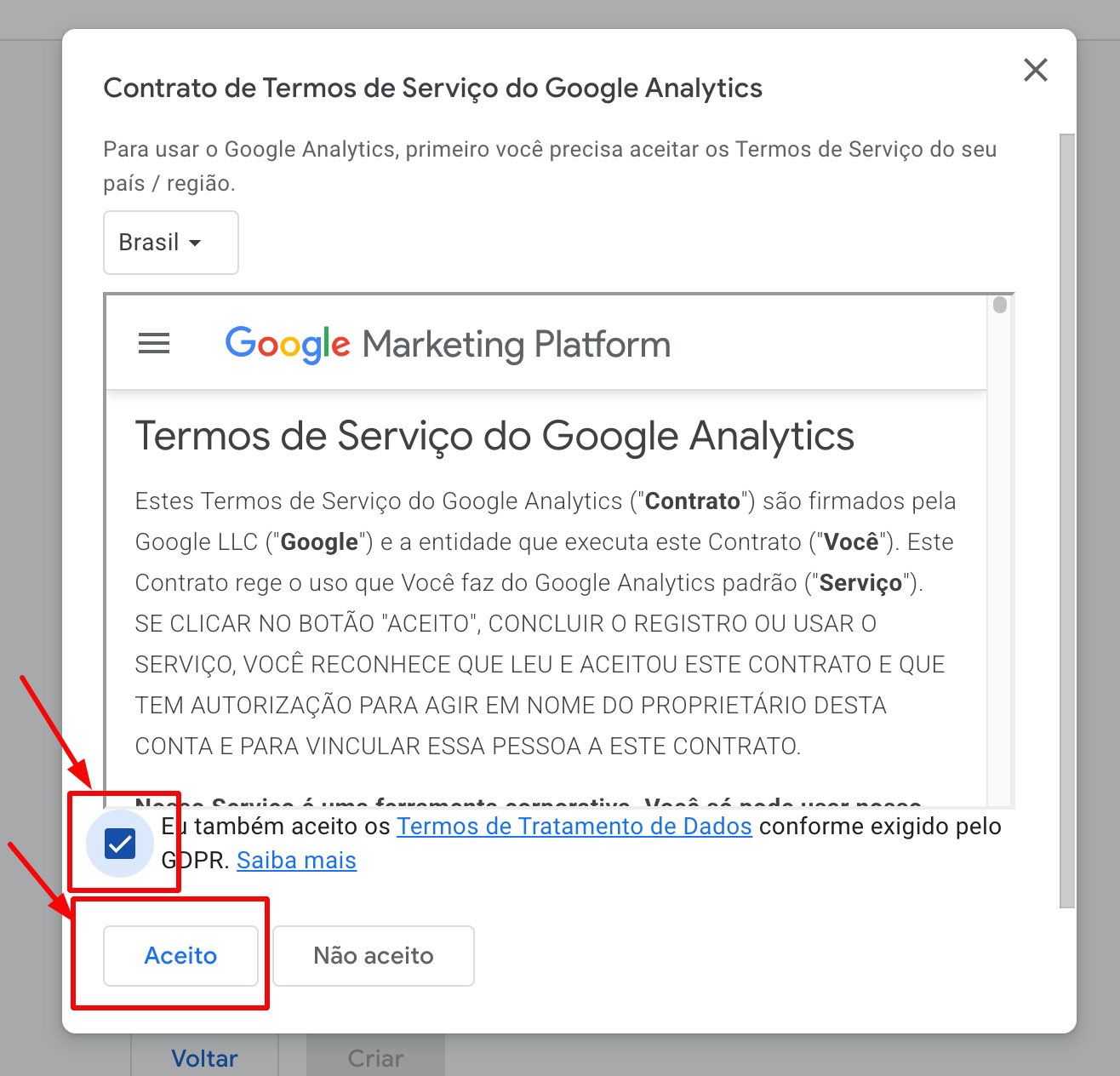Click the line CONTA E PARA VINCULAR ESSA PESSOA

coord(468,747)
